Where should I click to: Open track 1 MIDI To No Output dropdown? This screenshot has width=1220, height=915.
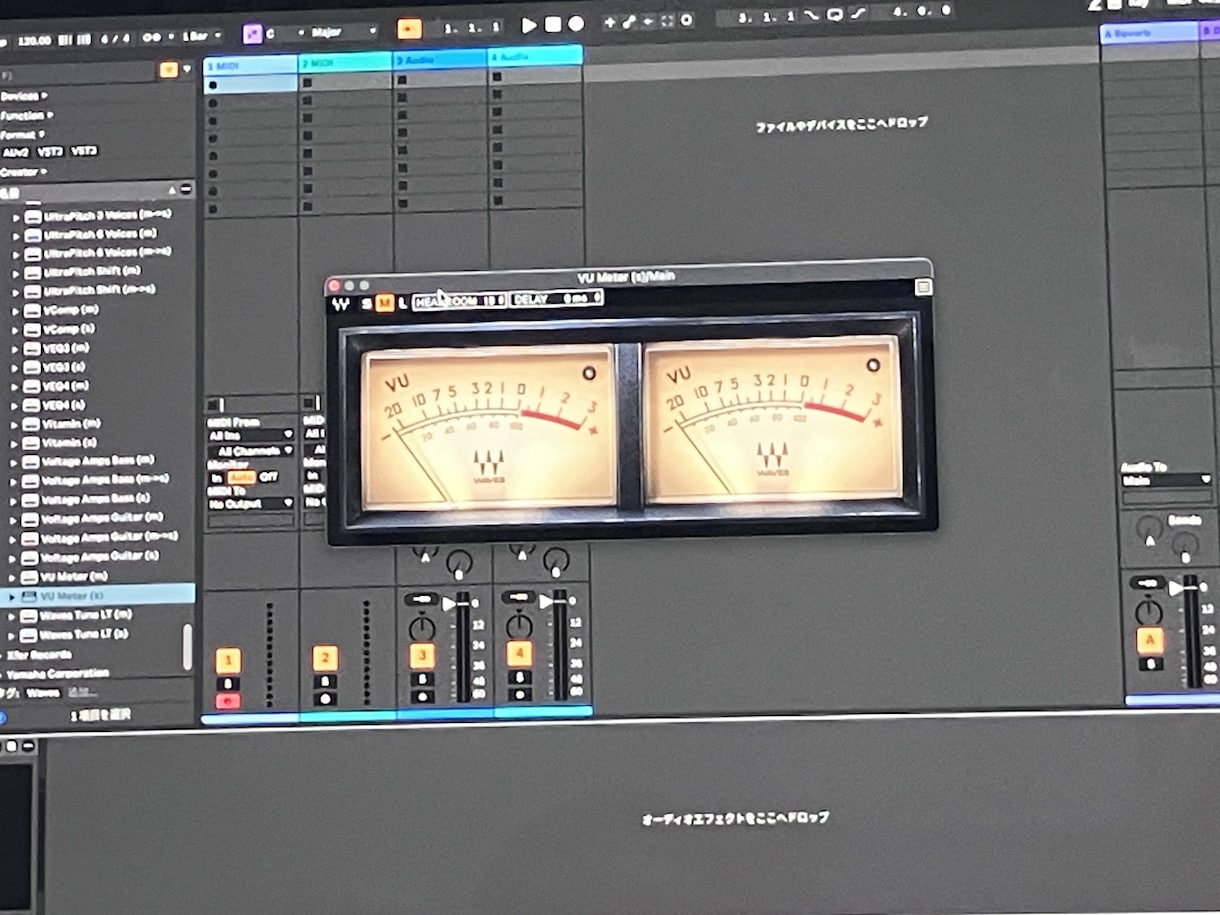click(250, 504)
